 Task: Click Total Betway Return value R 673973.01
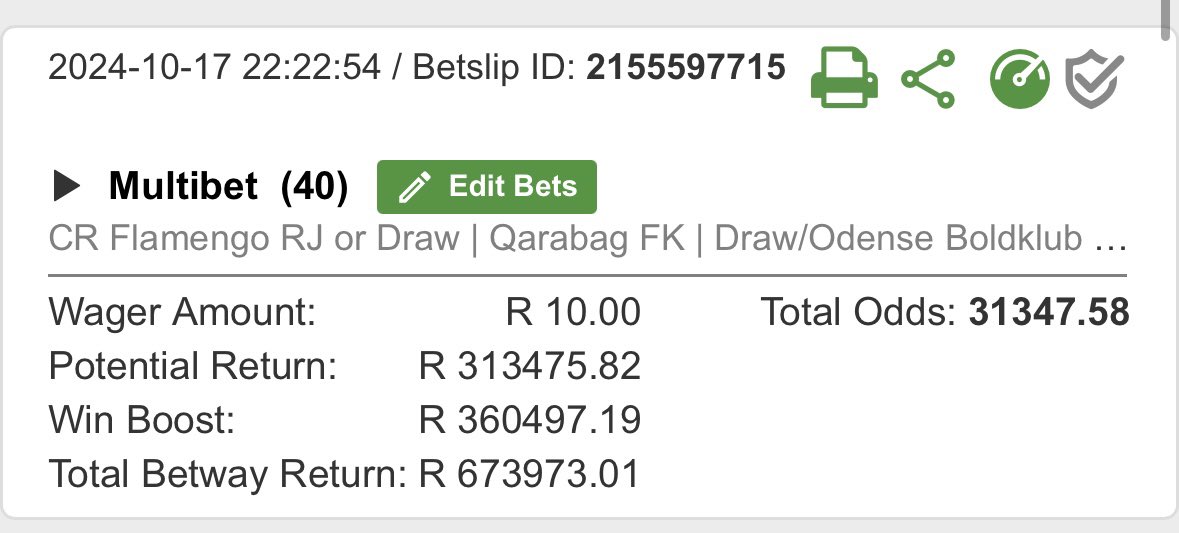click(530, 474)
